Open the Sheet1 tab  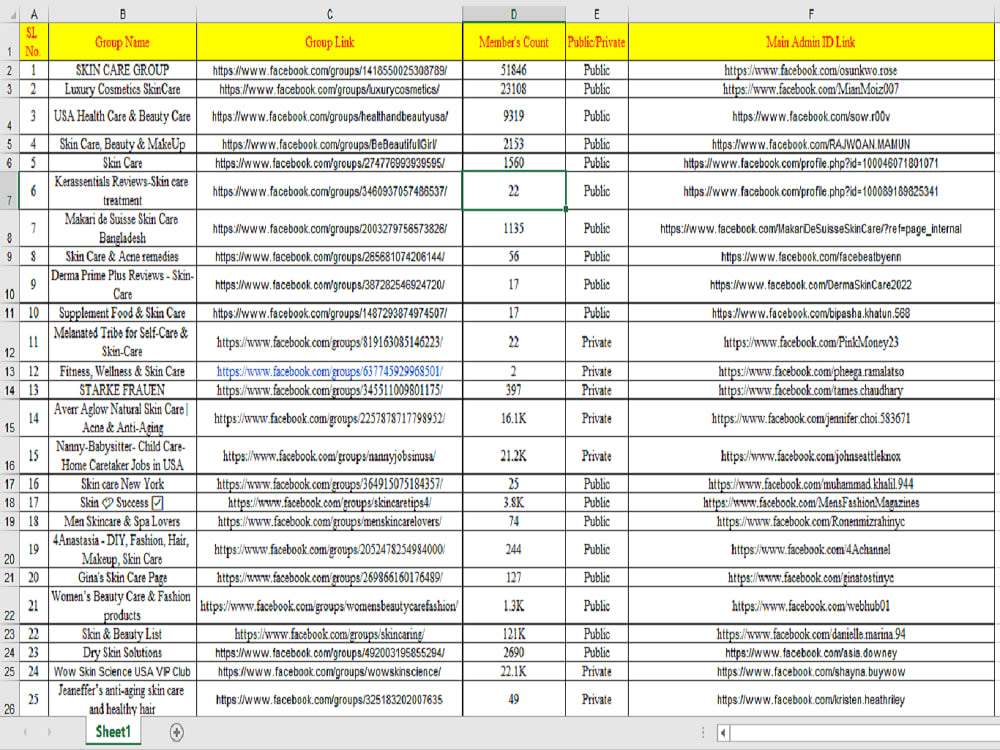113,732
